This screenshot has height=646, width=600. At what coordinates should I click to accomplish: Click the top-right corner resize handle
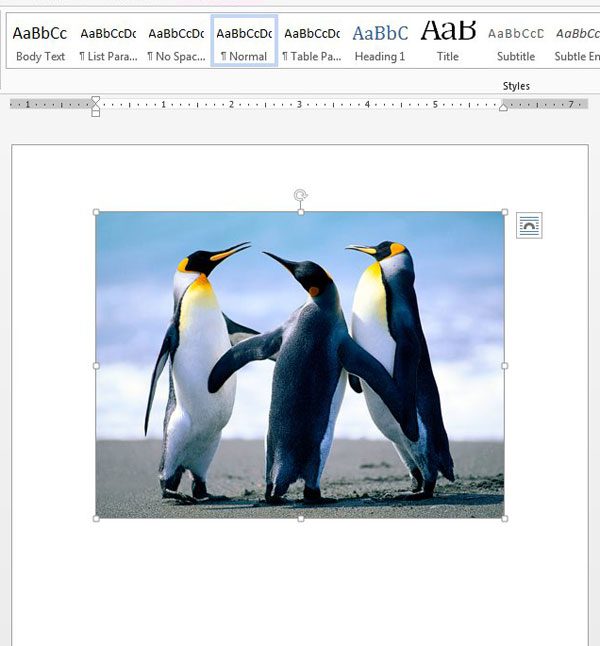point(504,212)
